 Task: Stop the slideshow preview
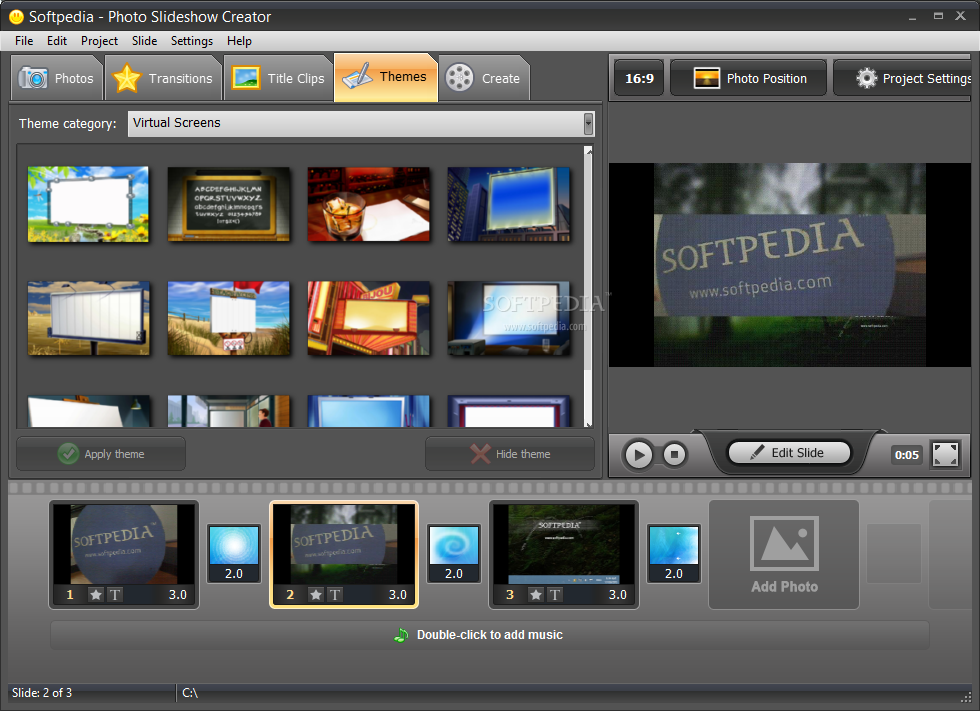click(674, 454)
